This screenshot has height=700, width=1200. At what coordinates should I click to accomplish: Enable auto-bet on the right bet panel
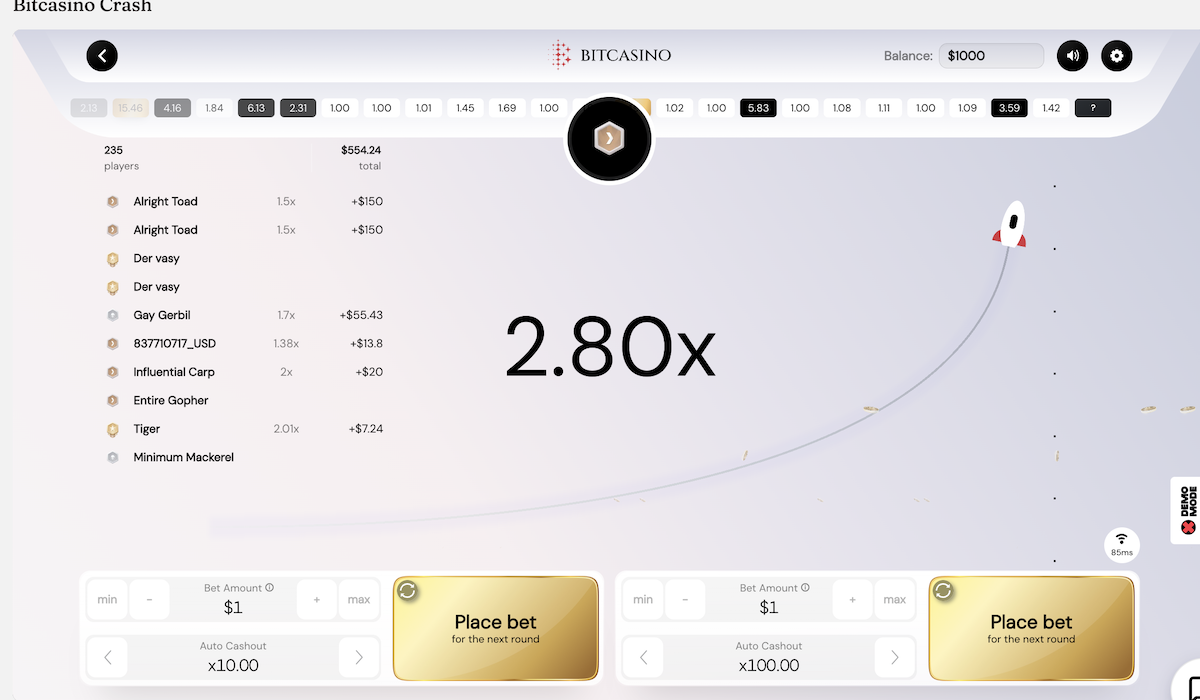(943, 591)
